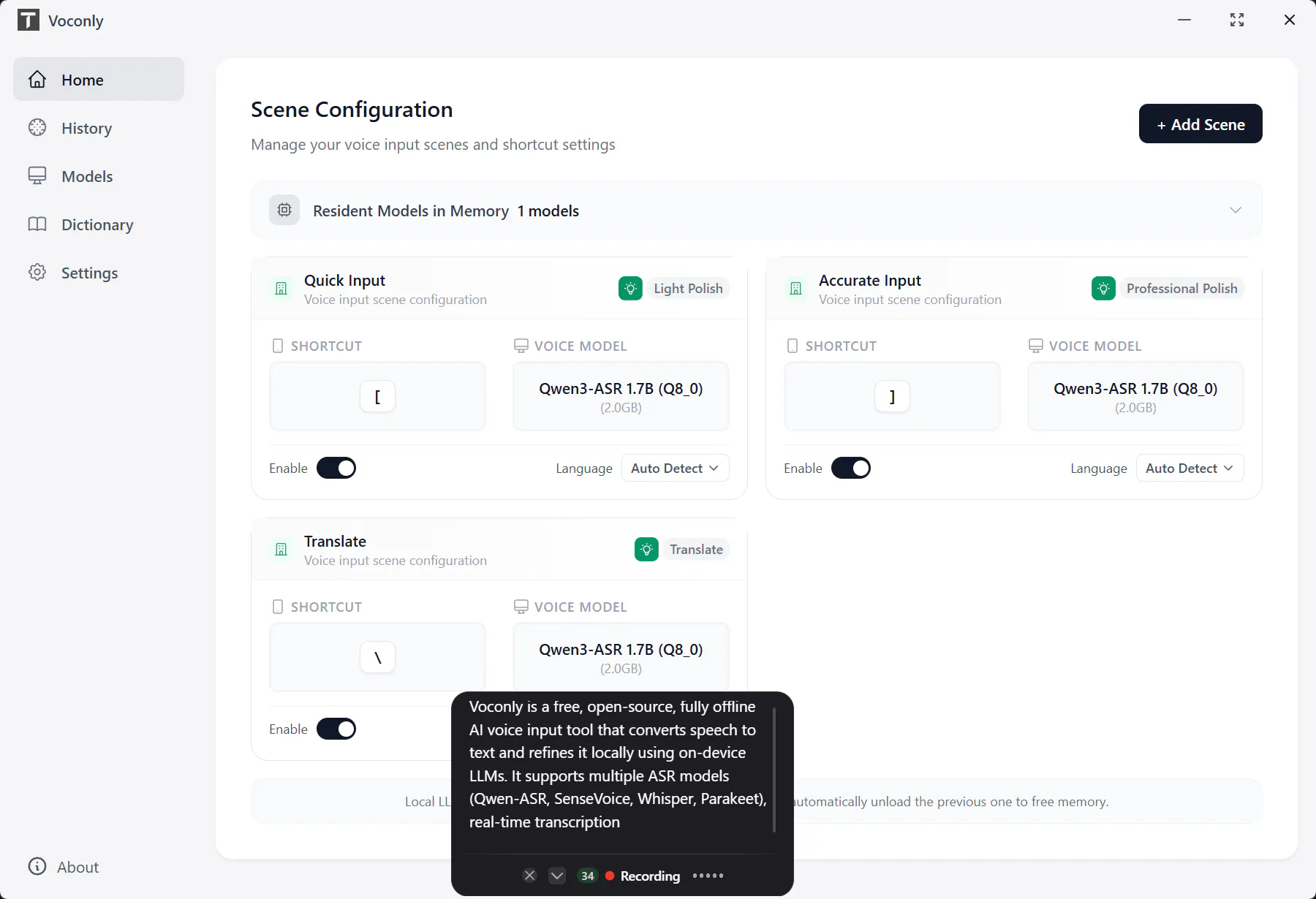Click the Scene Configuration heading

[352, 110]
